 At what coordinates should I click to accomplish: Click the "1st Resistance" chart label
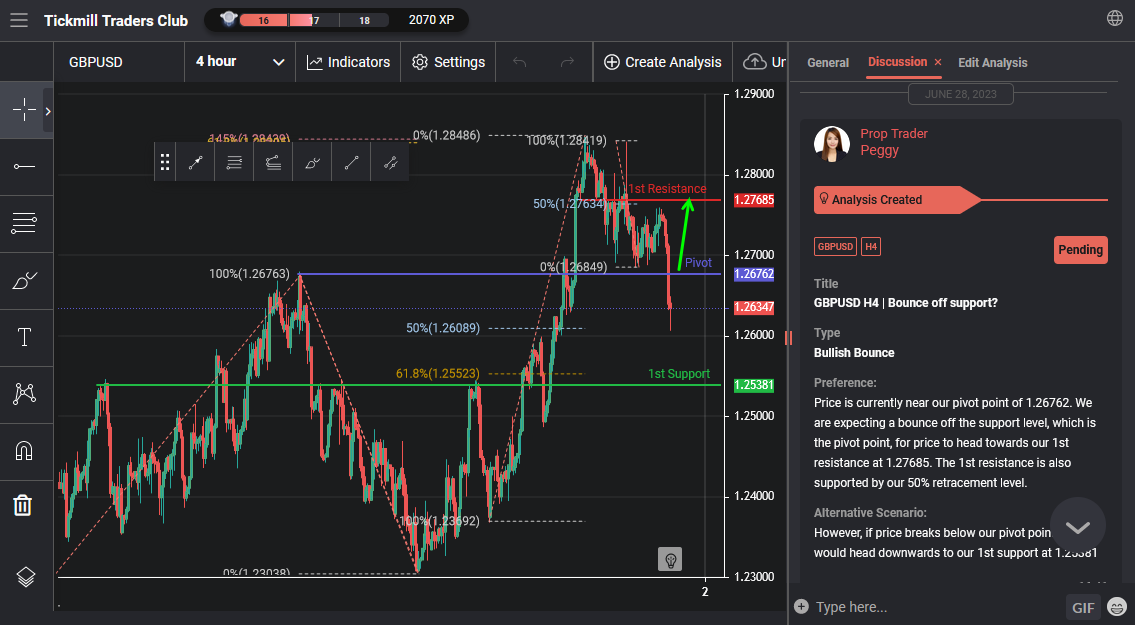(x=667, y=189)
